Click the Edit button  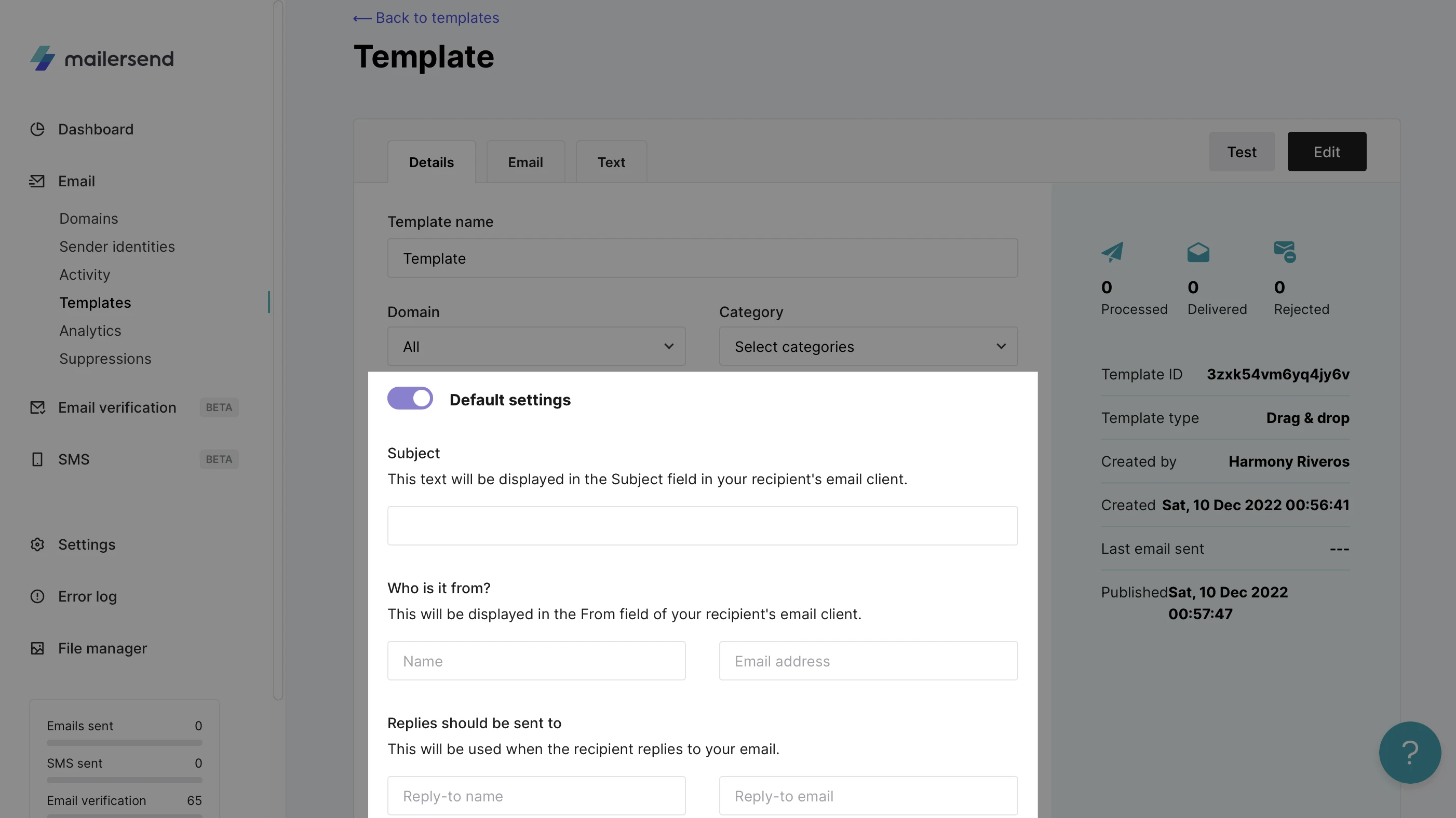point(1326,152)
